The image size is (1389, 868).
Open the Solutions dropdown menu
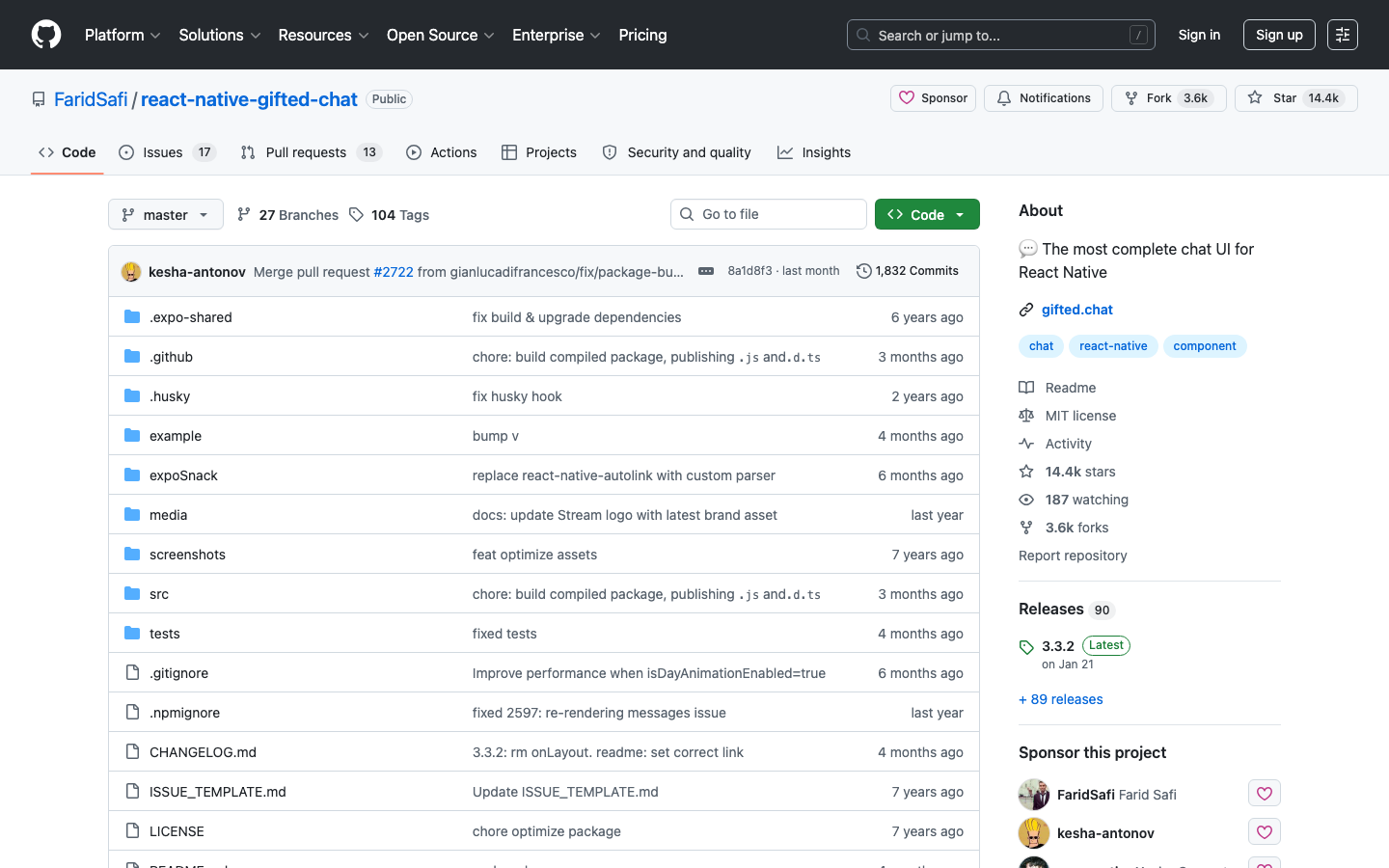pyautogui.click(x=220, y=35)
